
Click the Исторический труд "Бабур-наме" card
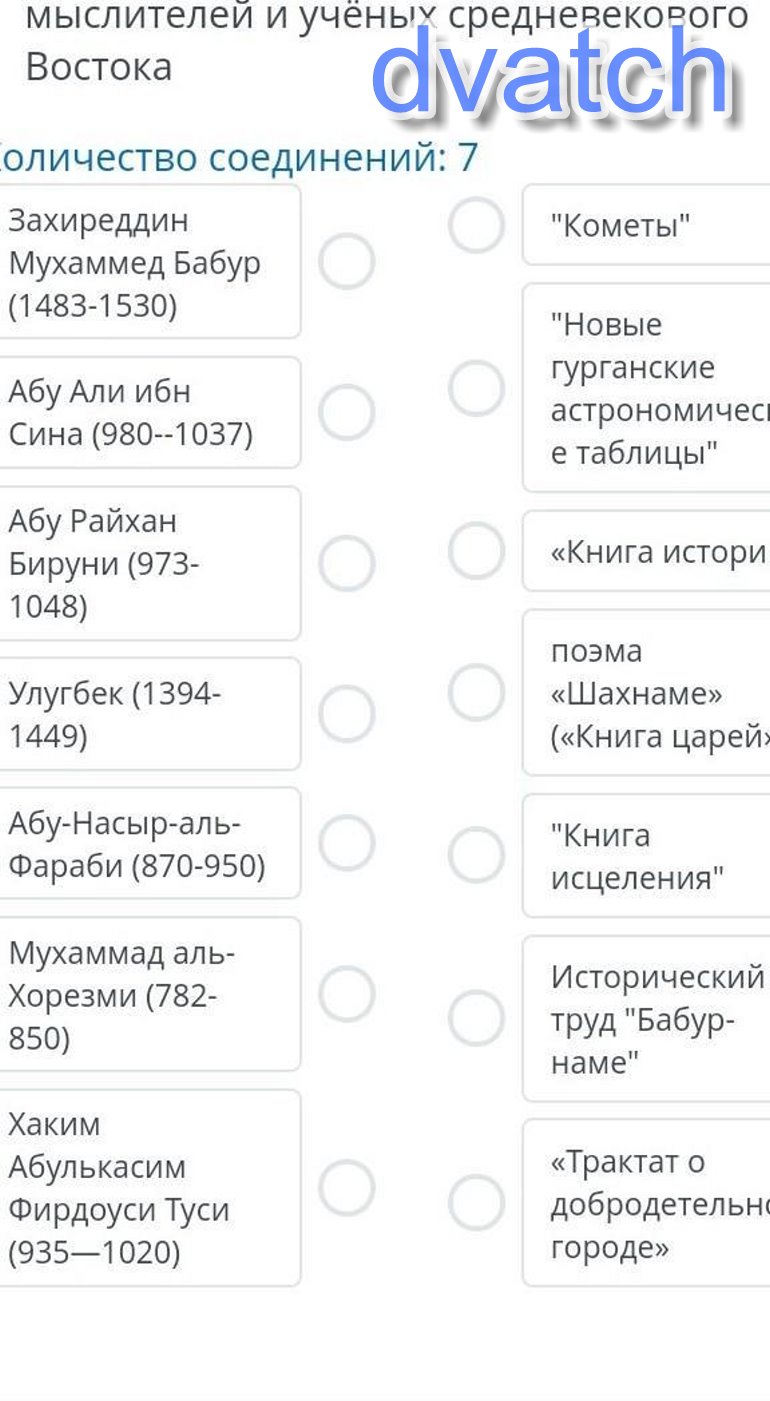click(645, 1018)
